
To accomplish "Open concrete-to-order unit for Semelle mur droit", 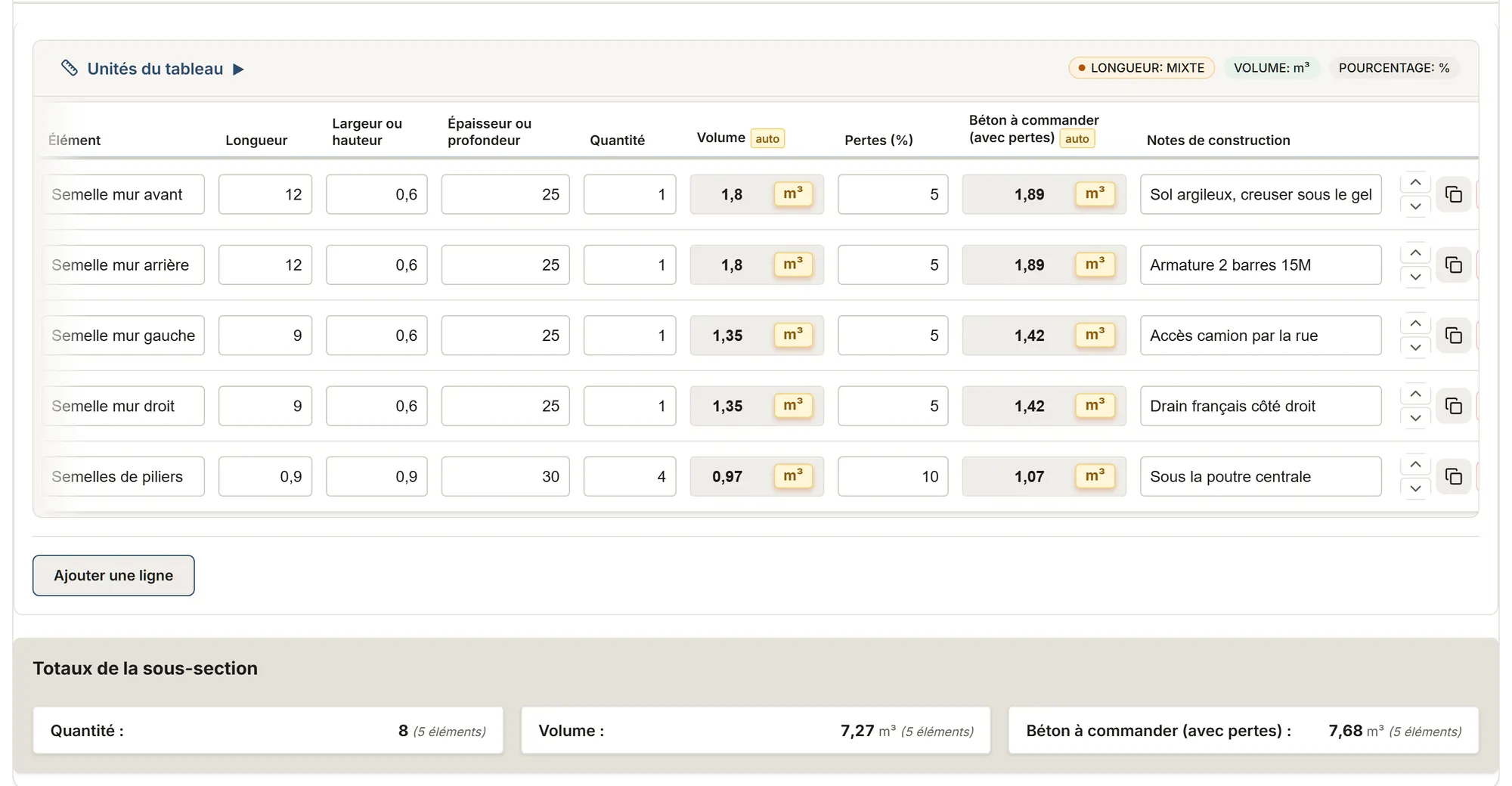I will pos(1095,406).
